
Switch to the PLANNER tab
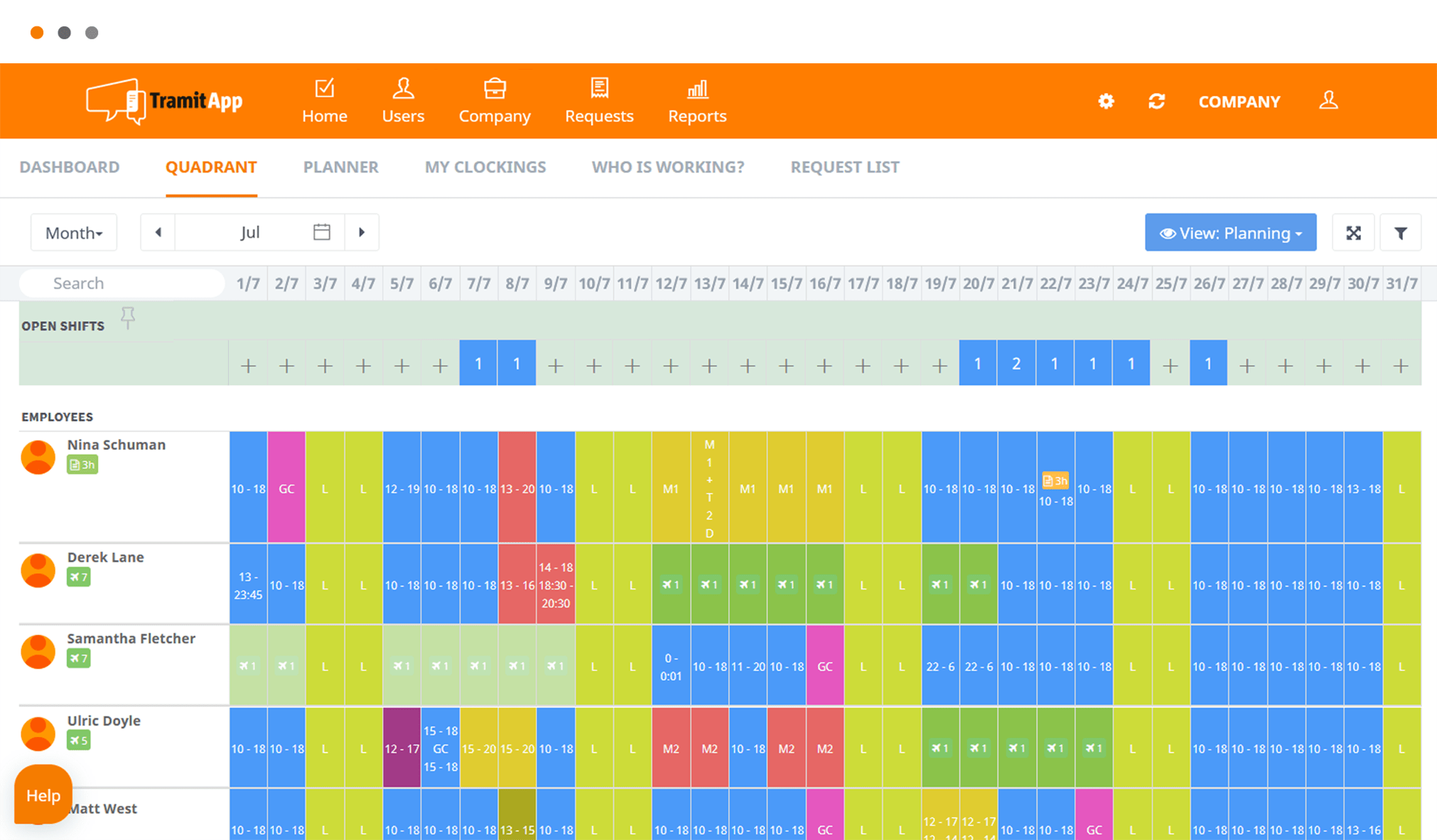[340, 167]
